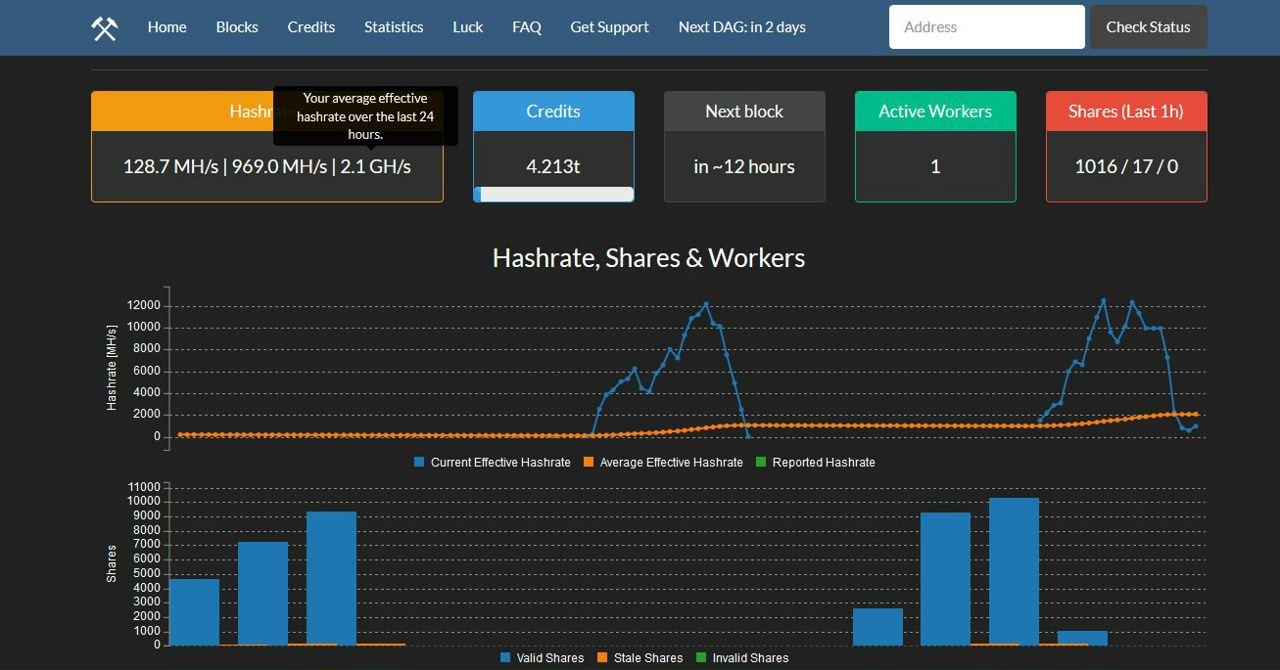Click the Next DAG countdown link
Screen dimensions: 1280x670
coord(741,27)
